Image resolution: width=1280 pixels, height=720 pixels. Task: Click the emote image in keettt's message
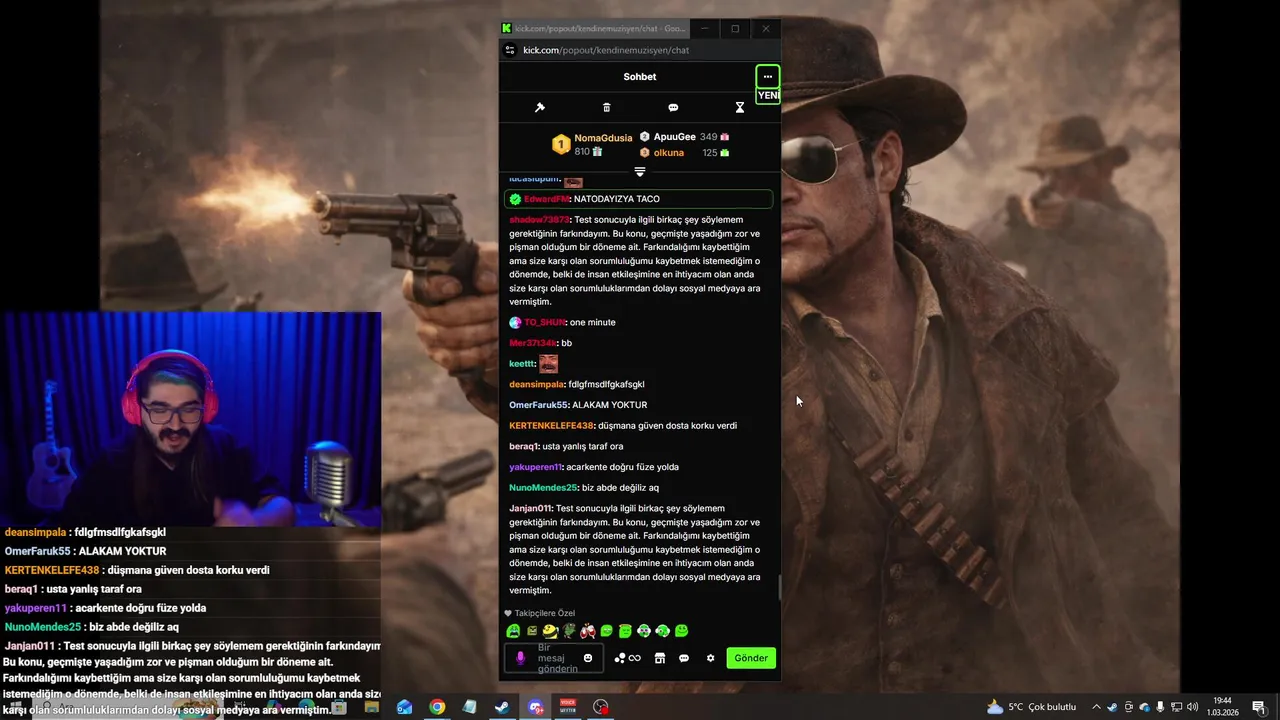tap(548, 364)
